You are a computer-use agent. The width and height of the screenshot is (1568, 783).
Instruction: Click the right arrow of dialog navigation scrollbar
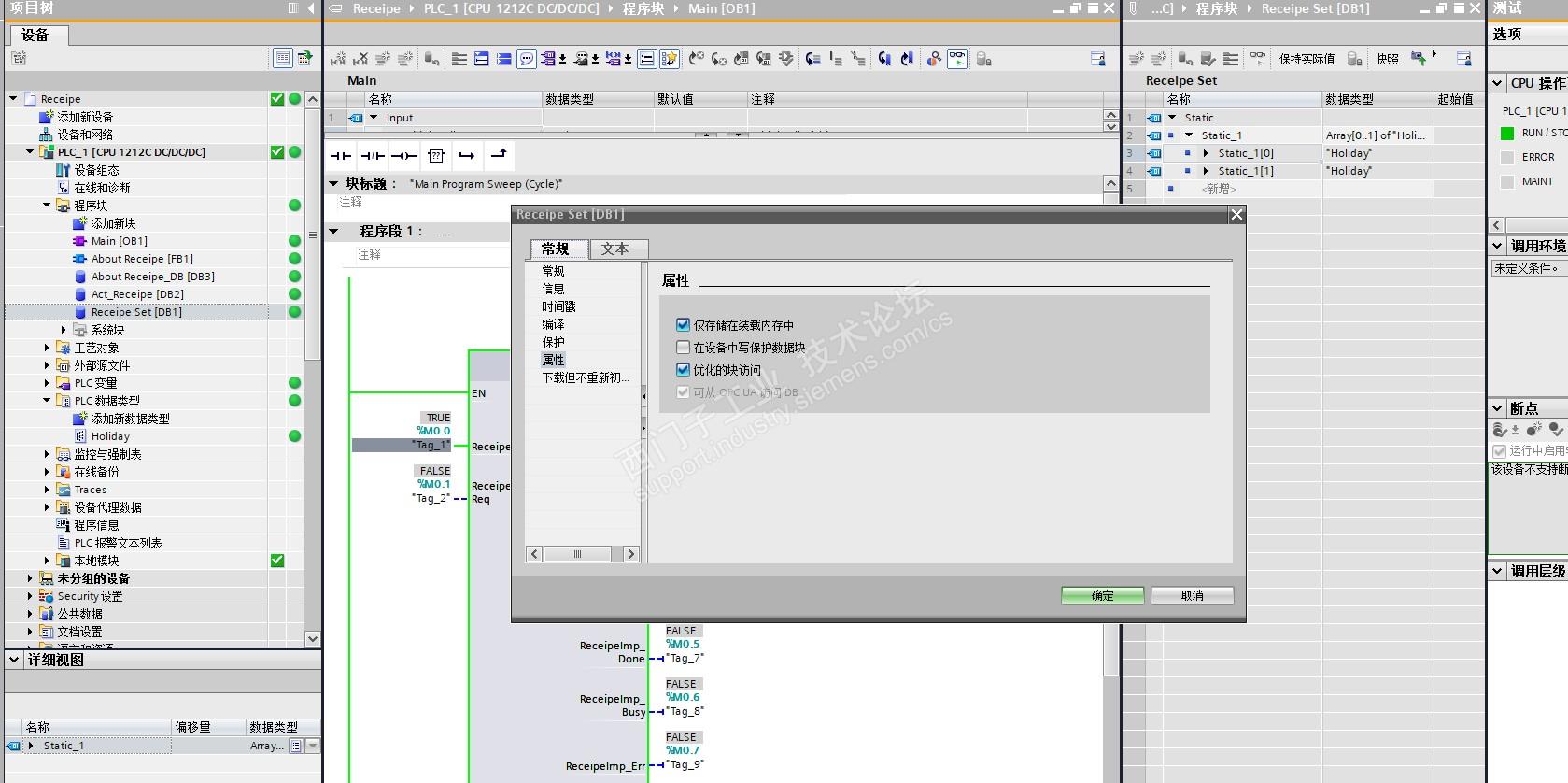point(631,554)
